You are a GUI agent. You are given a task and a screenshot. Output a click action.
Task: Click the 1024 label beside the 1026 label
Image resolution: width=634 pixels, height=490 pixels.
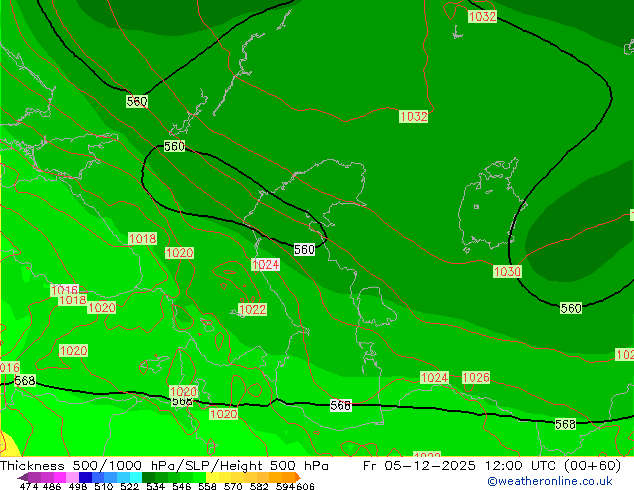pos(435,377)
